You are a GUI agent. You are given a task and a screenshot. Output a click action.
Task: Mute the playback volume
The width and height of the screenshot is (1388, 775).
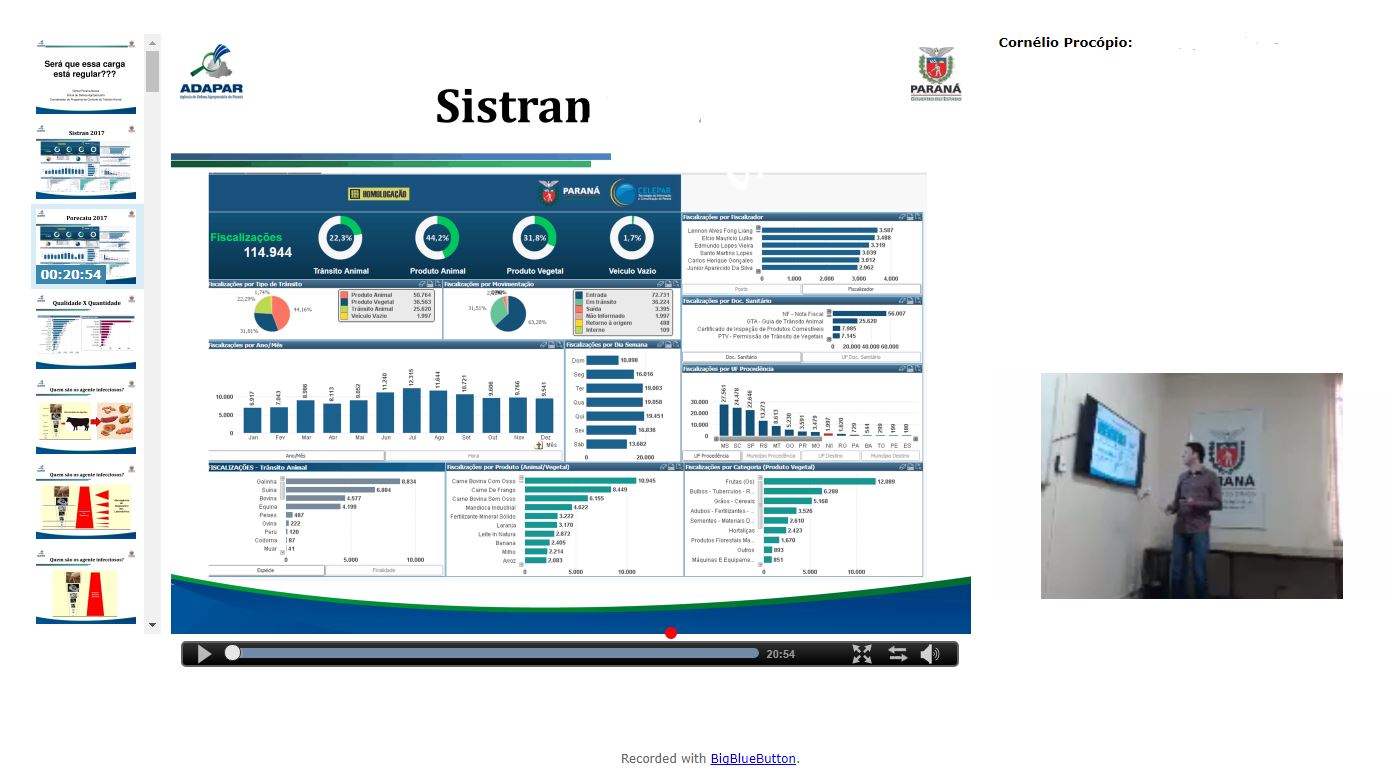930,654
